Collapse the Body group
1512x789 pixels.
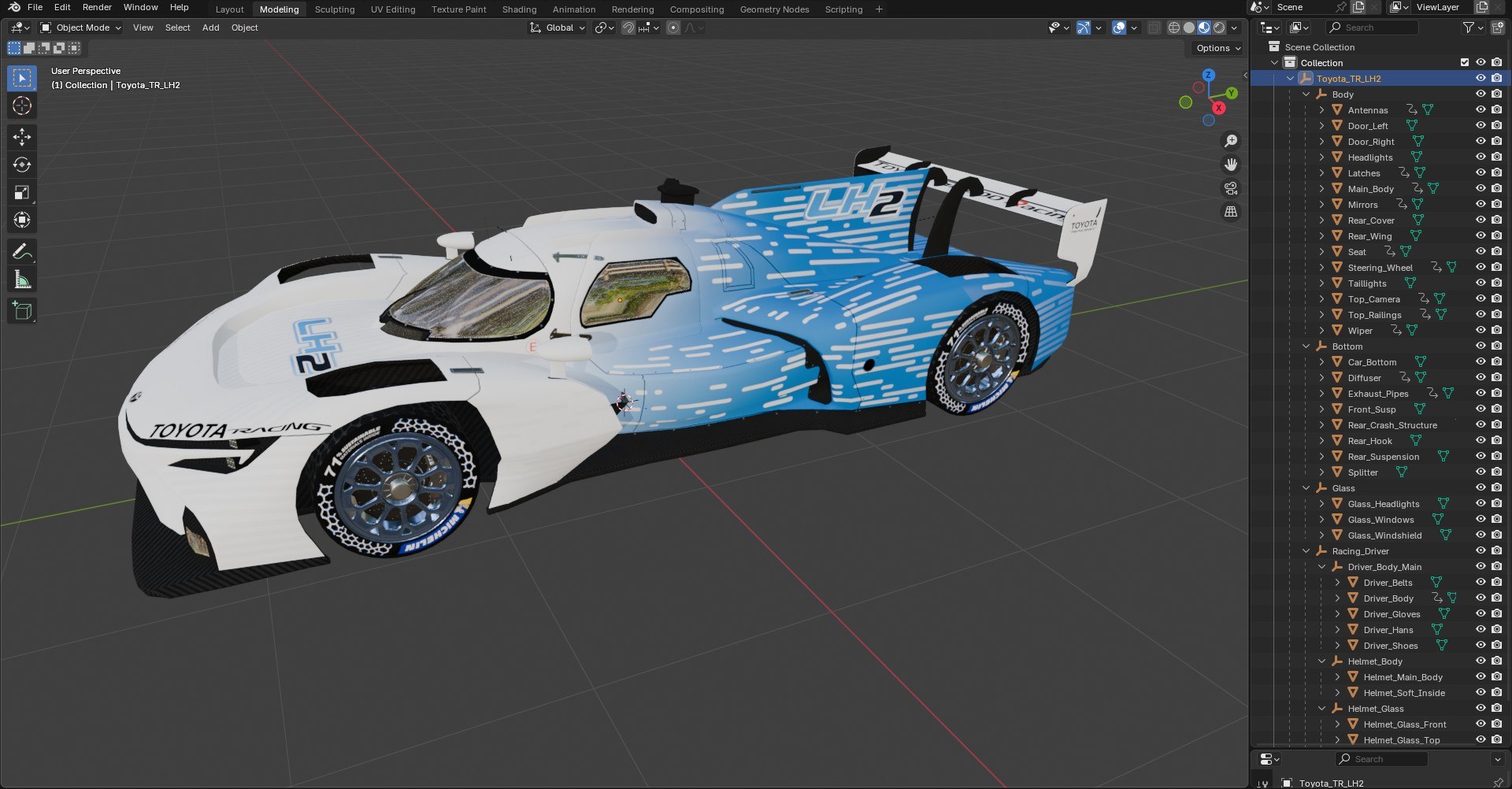coord(1306,94)
